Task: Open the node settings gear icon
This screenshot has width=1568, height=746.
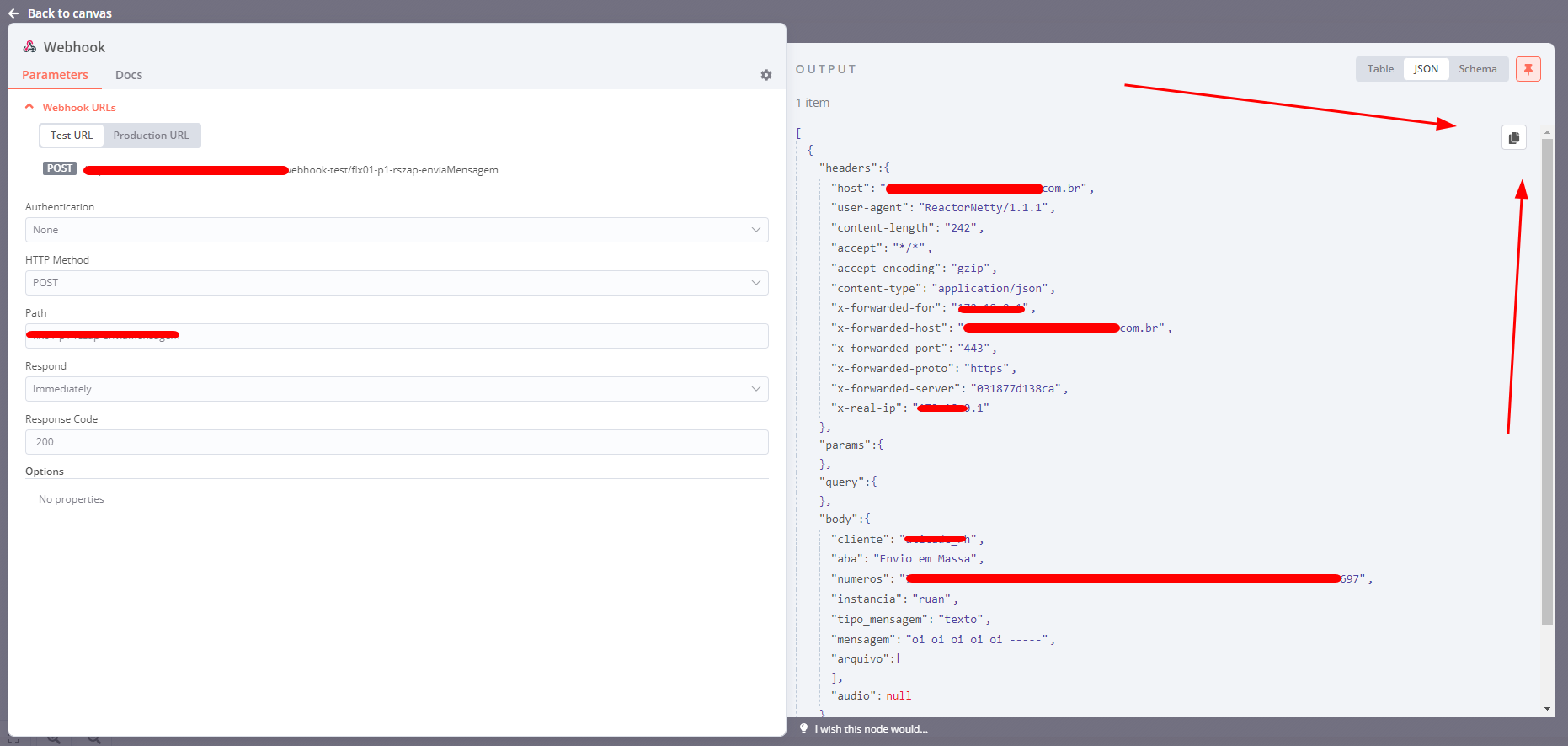Action: 766,75
